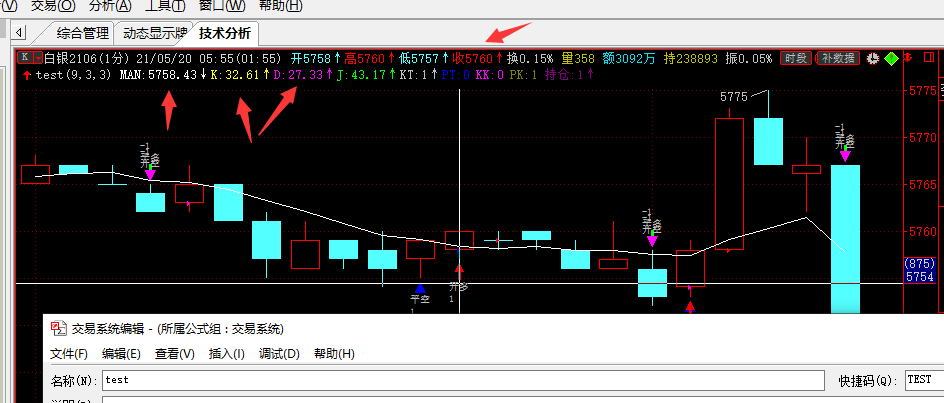
Task: Click the 5765 price axis label
Action: click(924, 184)
